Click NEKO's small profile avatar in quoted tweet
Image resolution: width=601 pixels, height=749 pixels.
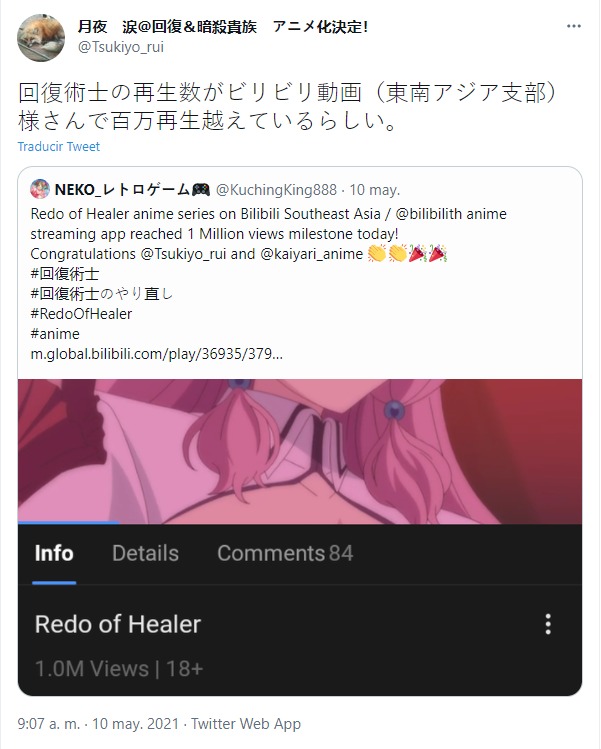[x=40, y=189]
